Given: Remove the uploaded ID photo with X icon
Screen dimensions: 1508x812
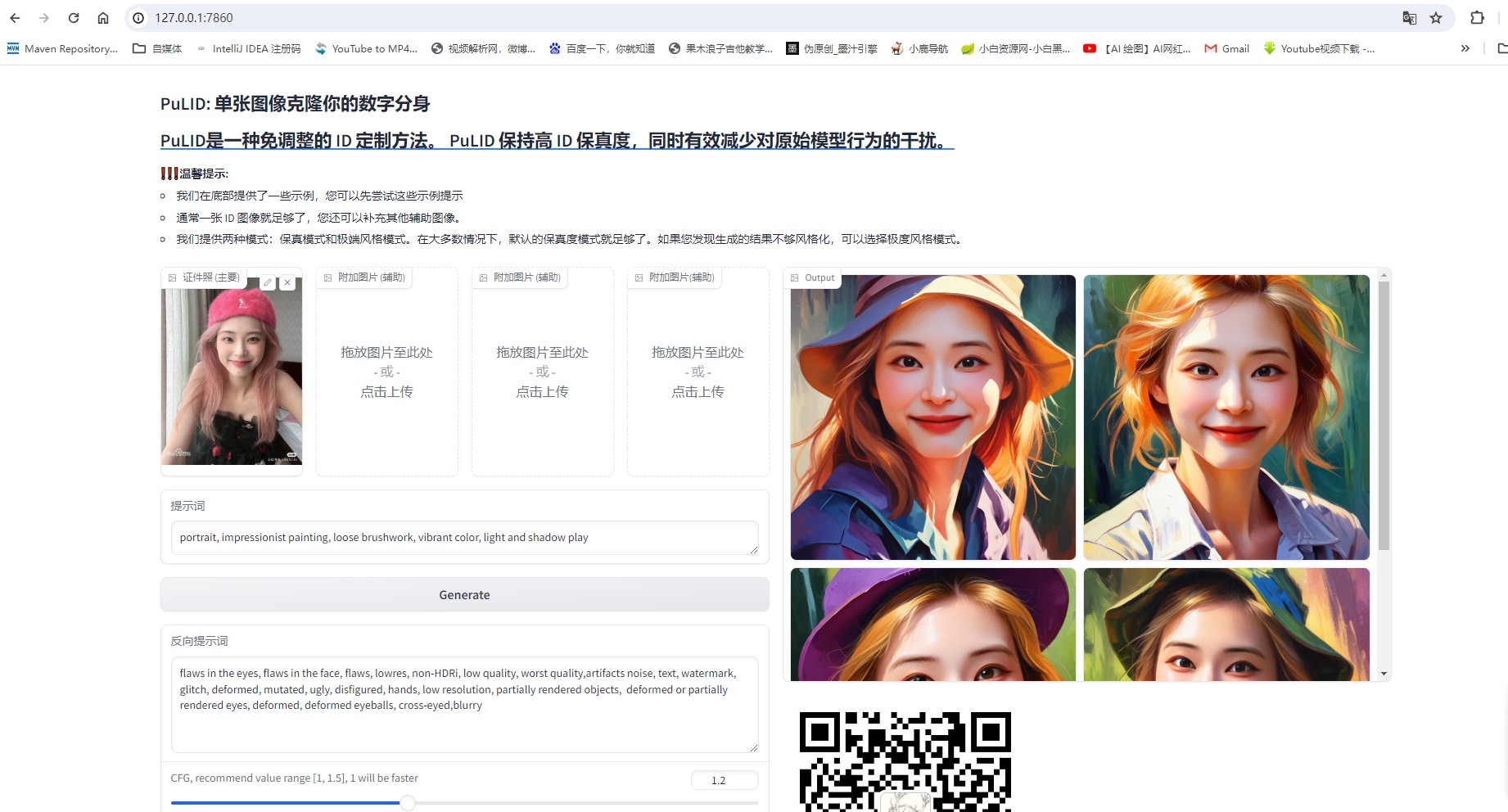Looking at the screenshot, I should (287, 282).
